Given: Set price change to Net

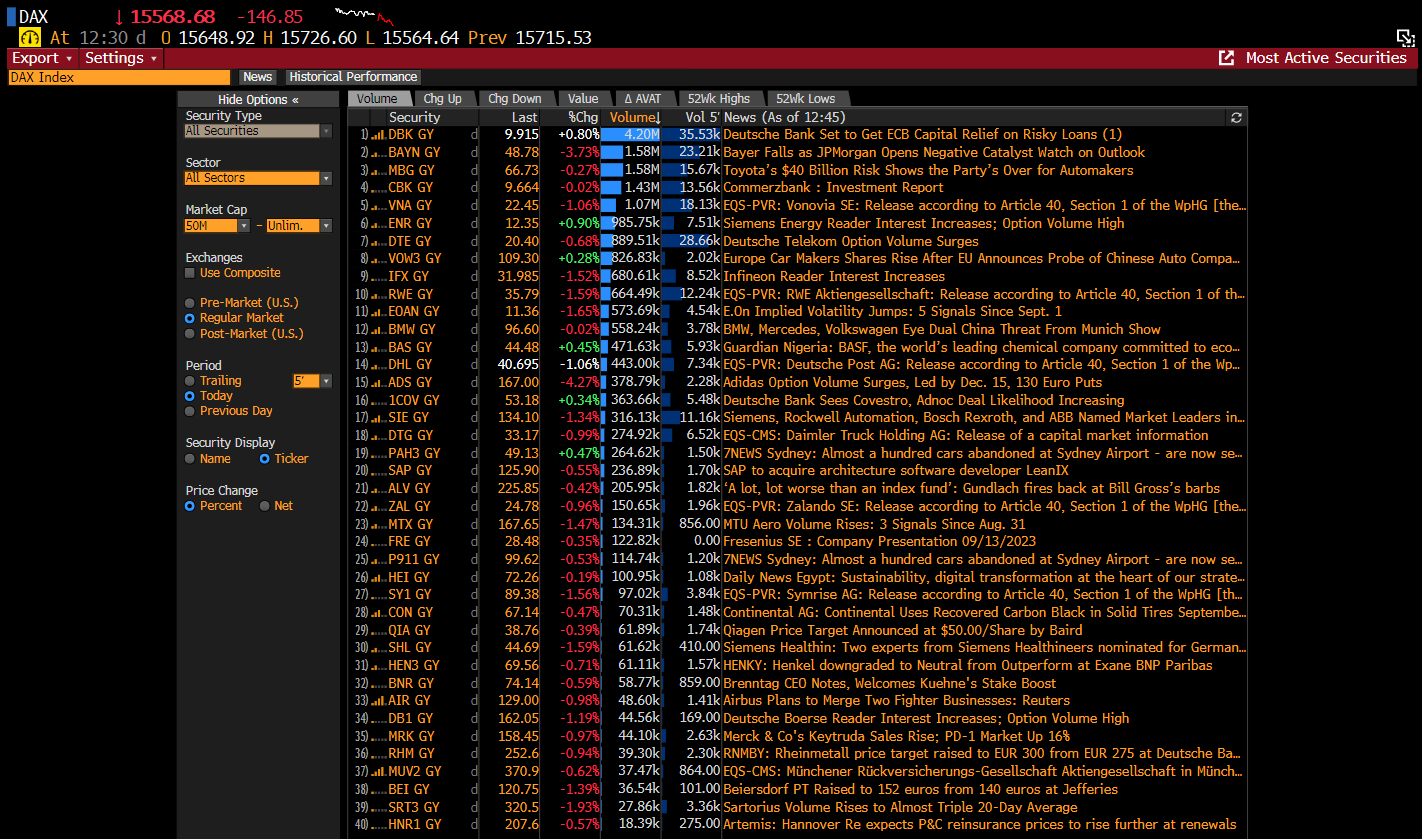Looking at the screenshot, I should [x=265, y=506].
